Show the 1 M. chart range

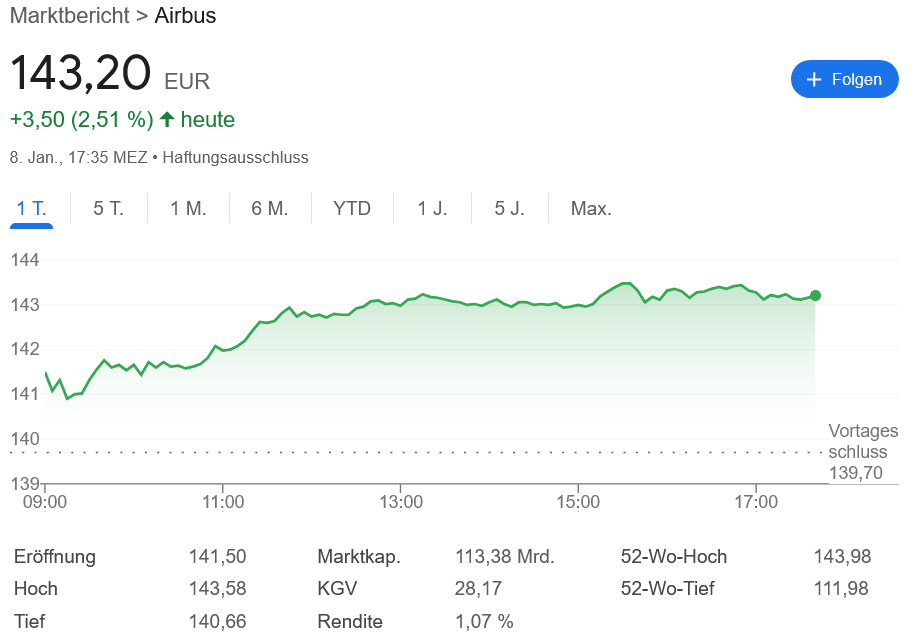coord(188,208)
